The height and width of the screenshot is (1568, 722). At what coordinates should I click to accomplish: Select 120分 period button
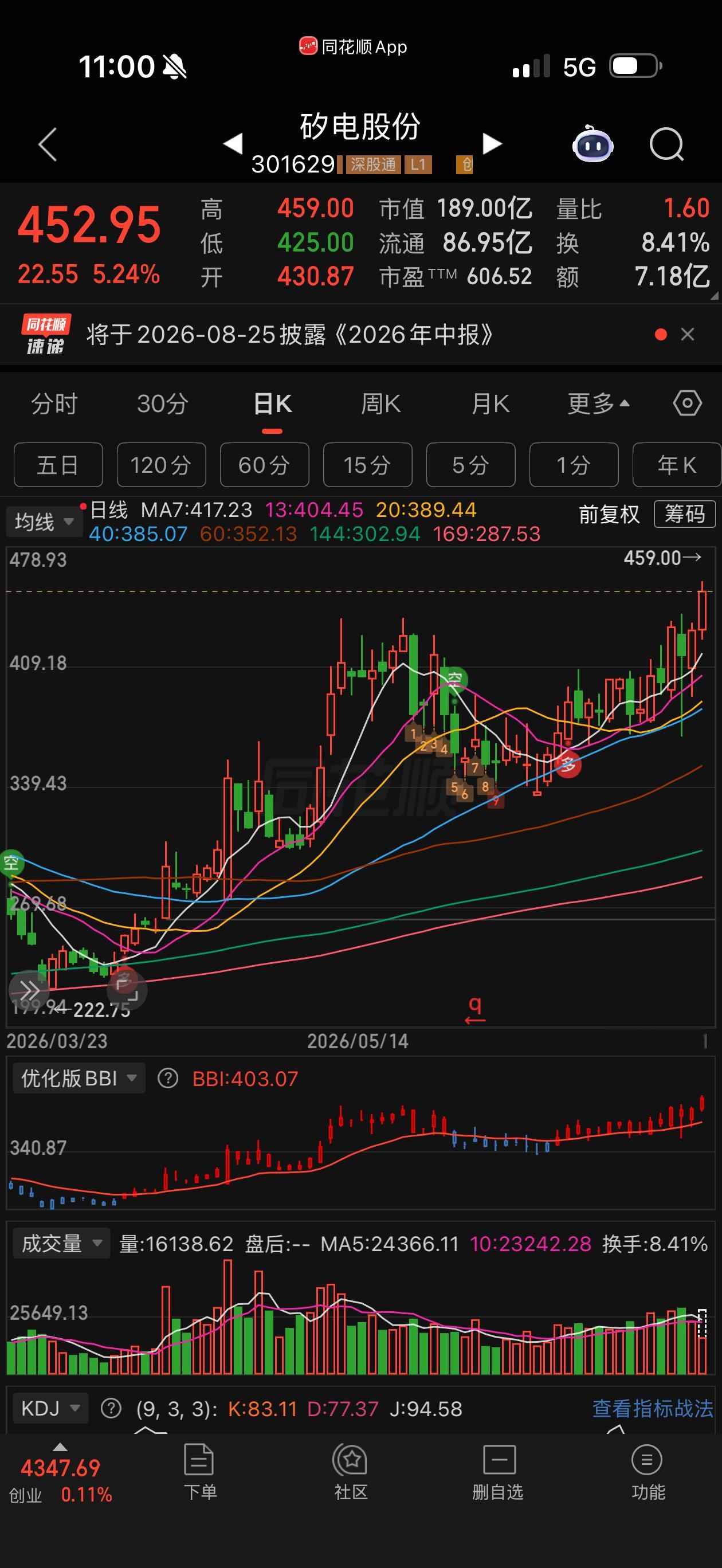click(x=162, y=465)
